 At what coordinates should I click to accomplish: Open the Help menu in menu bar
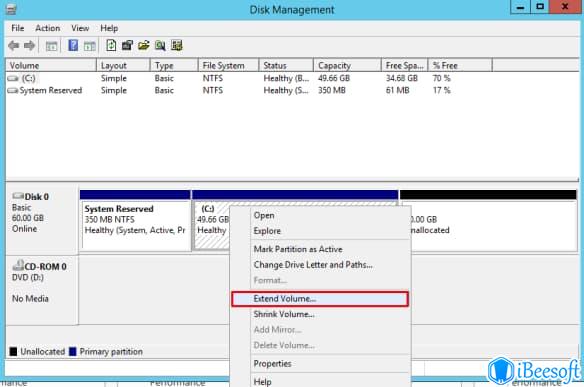[x=109, y=28]
